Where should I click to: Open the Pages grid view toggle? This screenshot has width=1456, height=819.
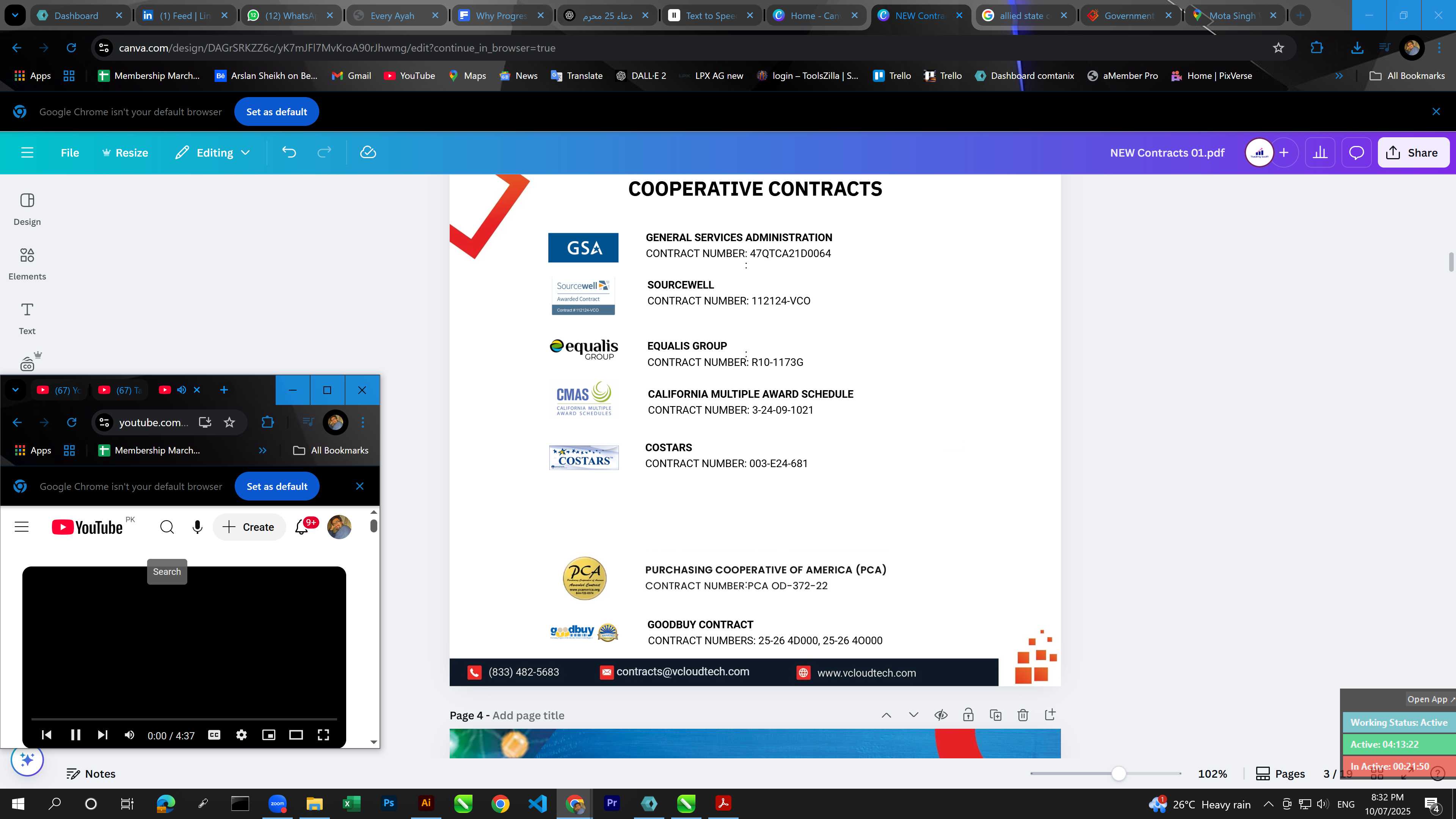(x=1378, y=774)
